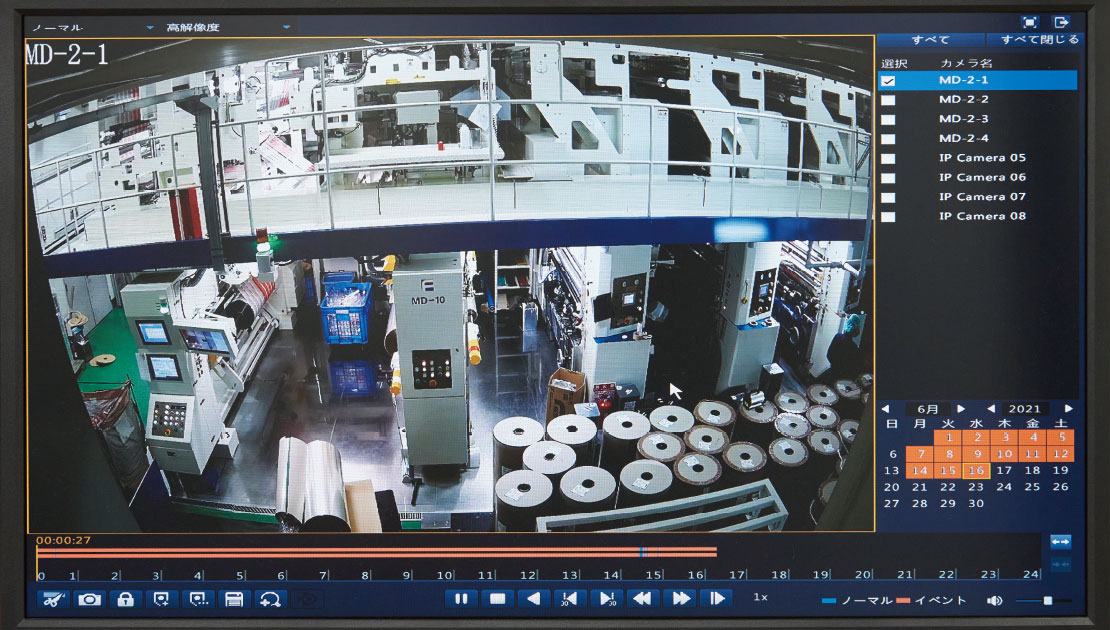The height and width of the screenshot is (630, 1110).
Task: Check the MD-2-3 camera checkbox
Action: [x=888, y=120]
